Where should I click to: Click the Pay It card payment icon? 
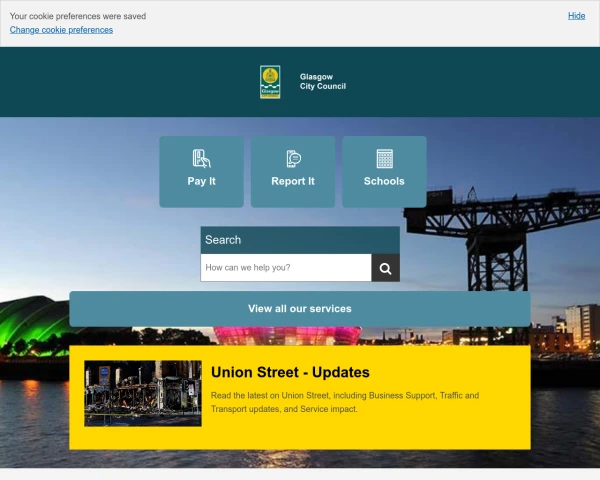coord(201,158)
